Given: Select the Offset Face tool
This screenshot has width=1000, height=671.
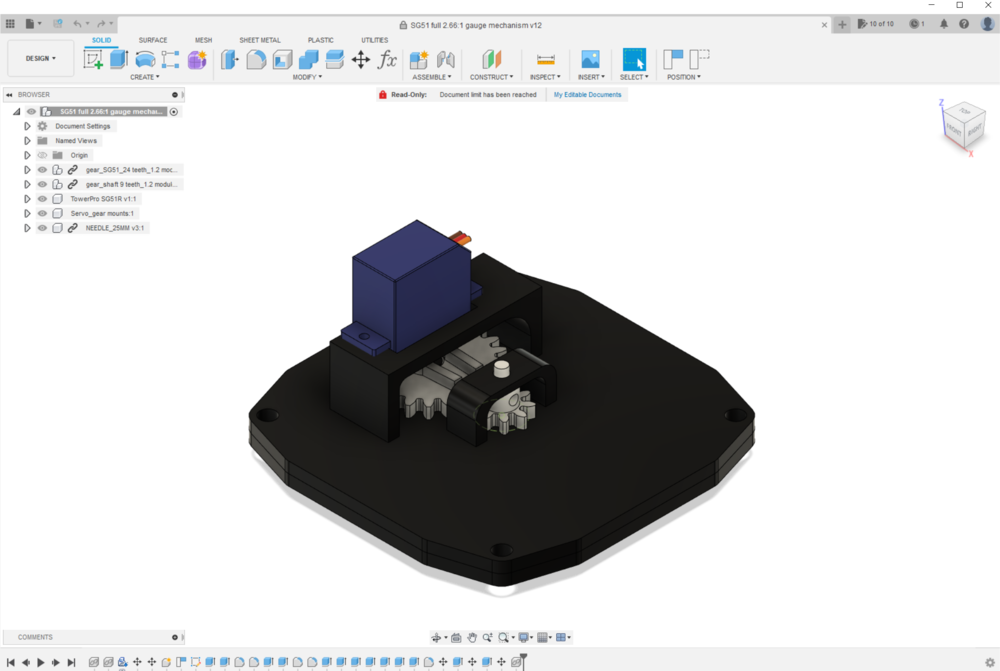Looking at the screenshot, I should click(335, 59).
